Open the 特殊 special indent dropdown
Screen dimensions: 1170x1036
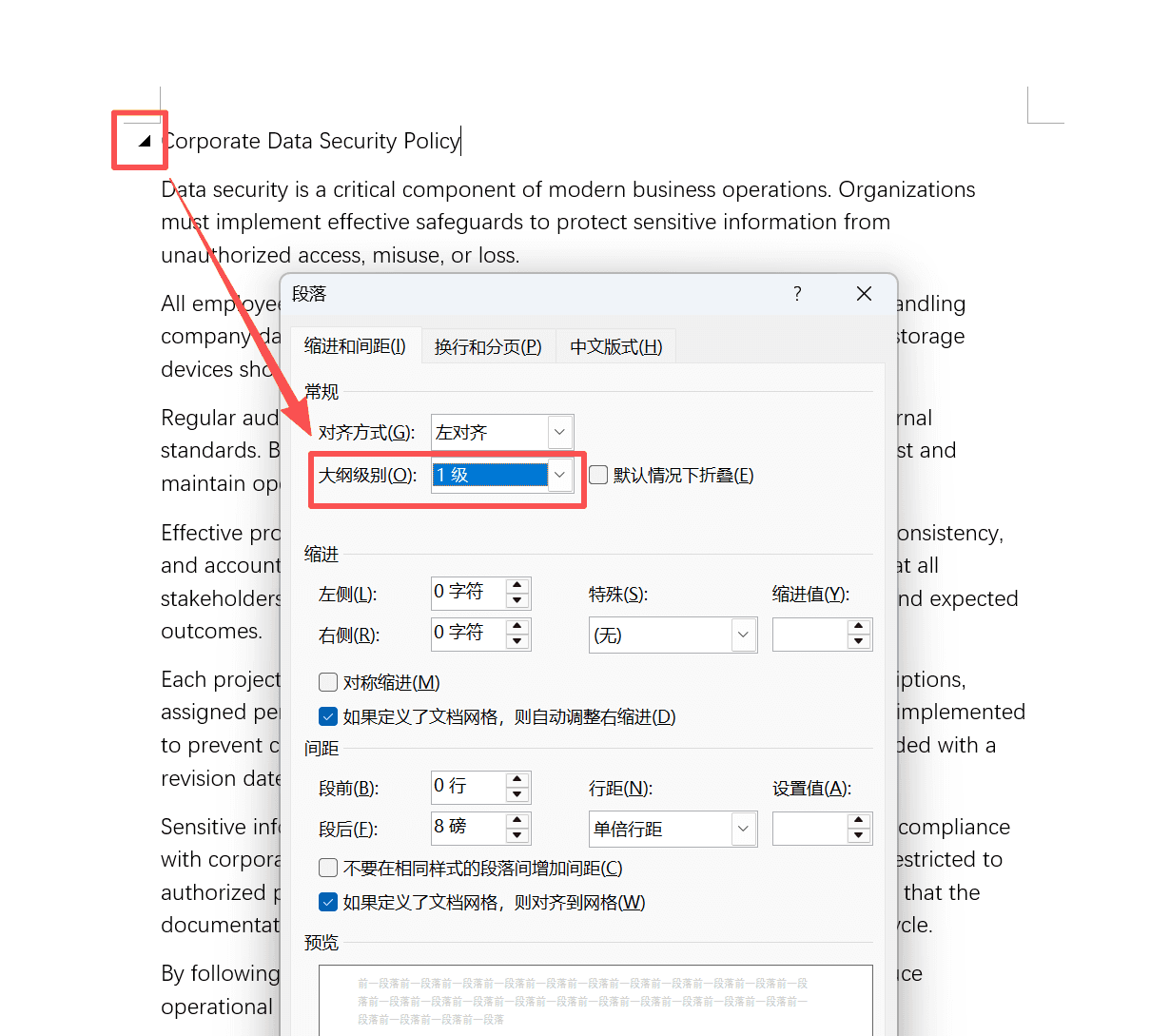[x=744, y=635]
